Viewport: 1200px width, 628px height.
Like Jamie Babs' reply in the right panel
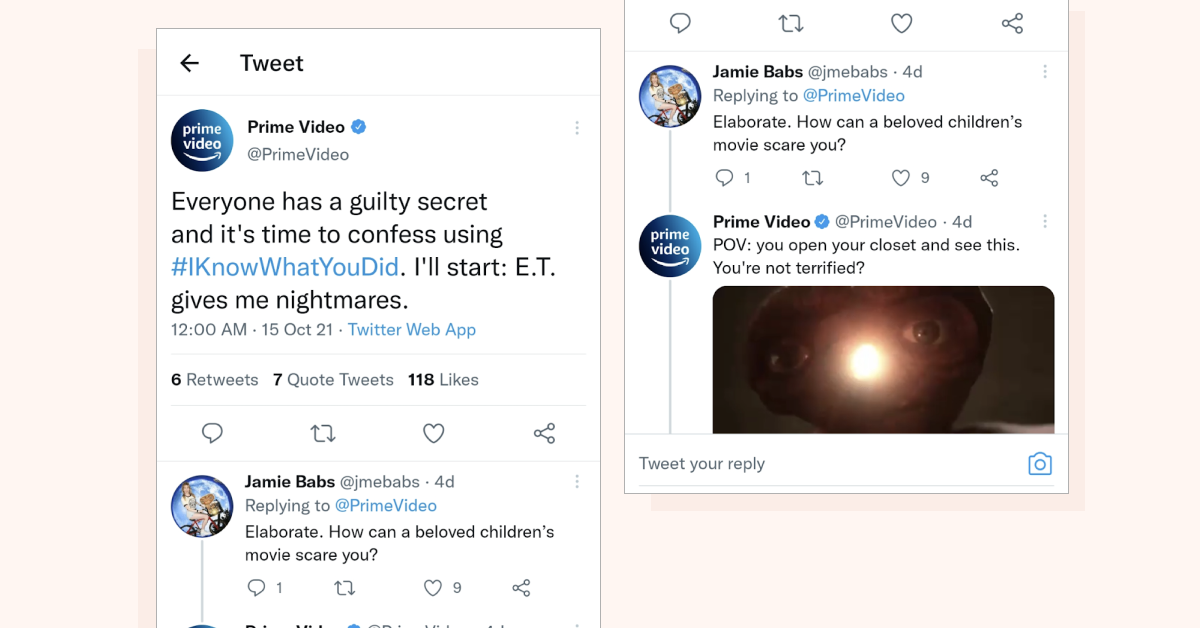click(901, 178)
